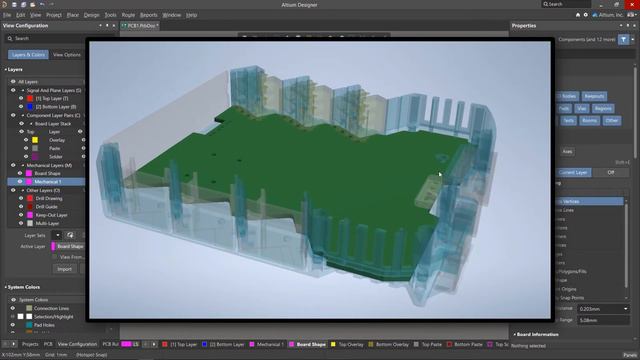Collapse Other Layers group
This screenshot has width=640, height=360.
pyautogui.click(x=23, y=190)
